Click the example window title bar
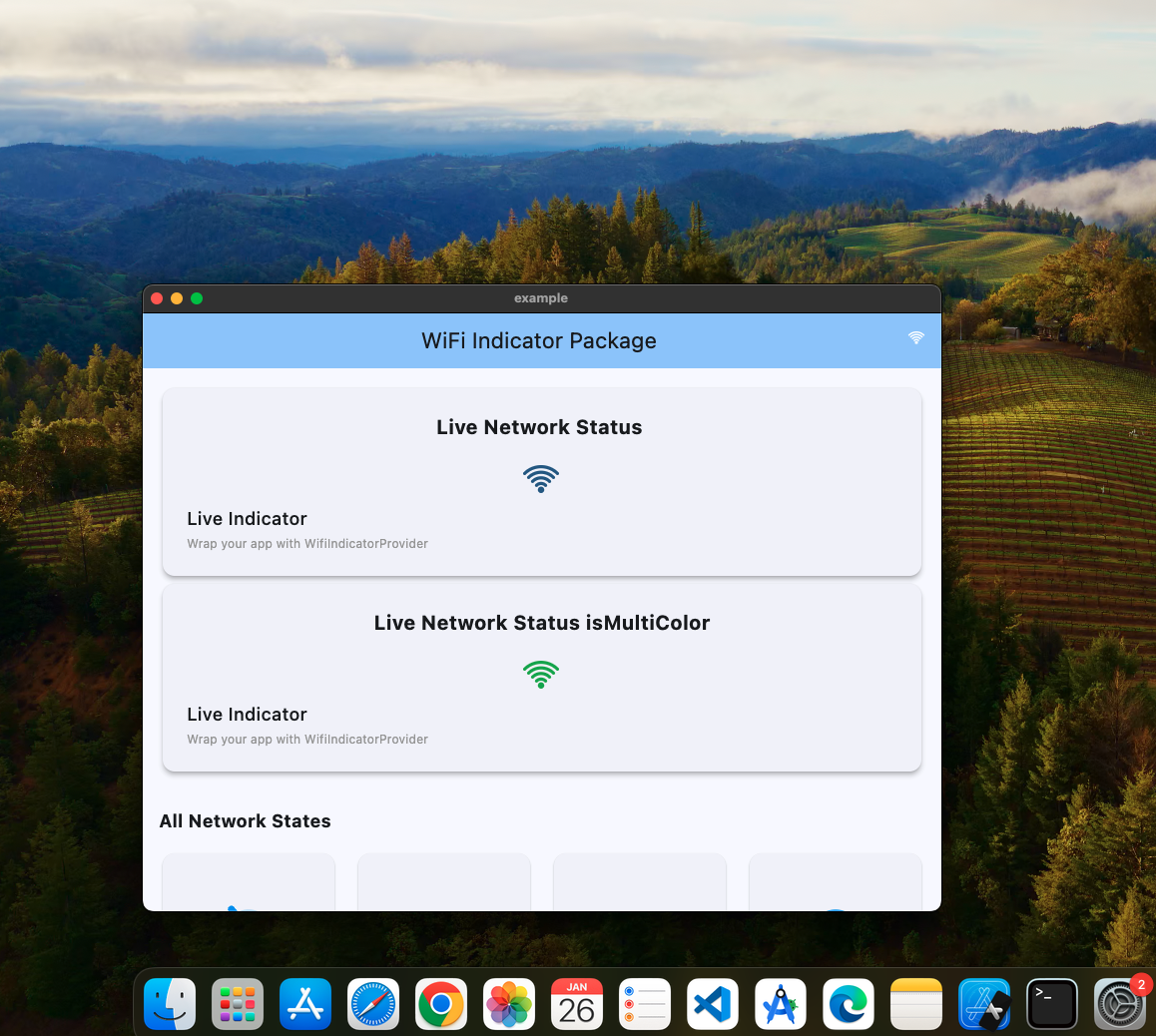The height and width of the screenshot is (1036, 1156). coord(541,298)
